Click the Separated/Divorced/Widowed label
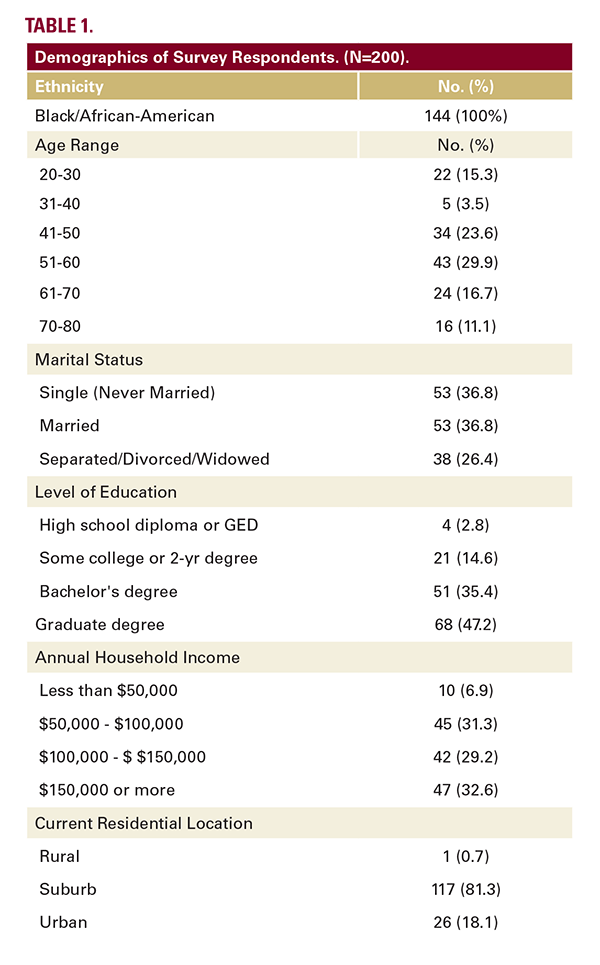 coord(155,459)
